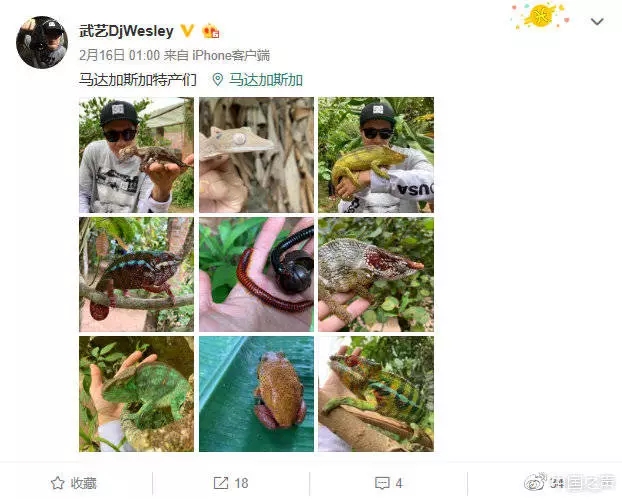Open the 武艺DjWesley username link
This screenshot has height=499, width=622.
(127, 31)
